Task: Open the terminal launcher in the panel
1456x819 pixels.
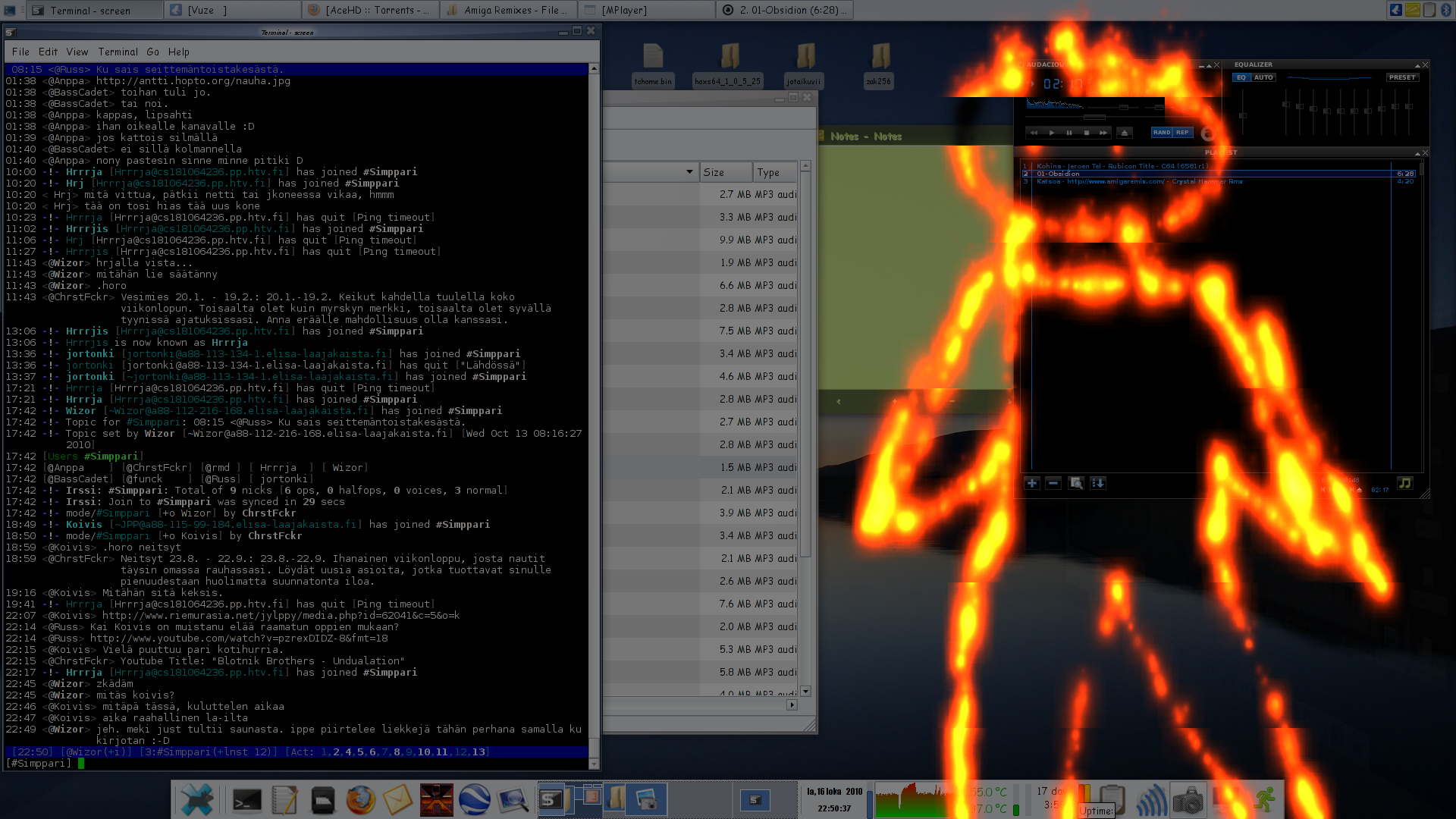Action: (247, 799)
